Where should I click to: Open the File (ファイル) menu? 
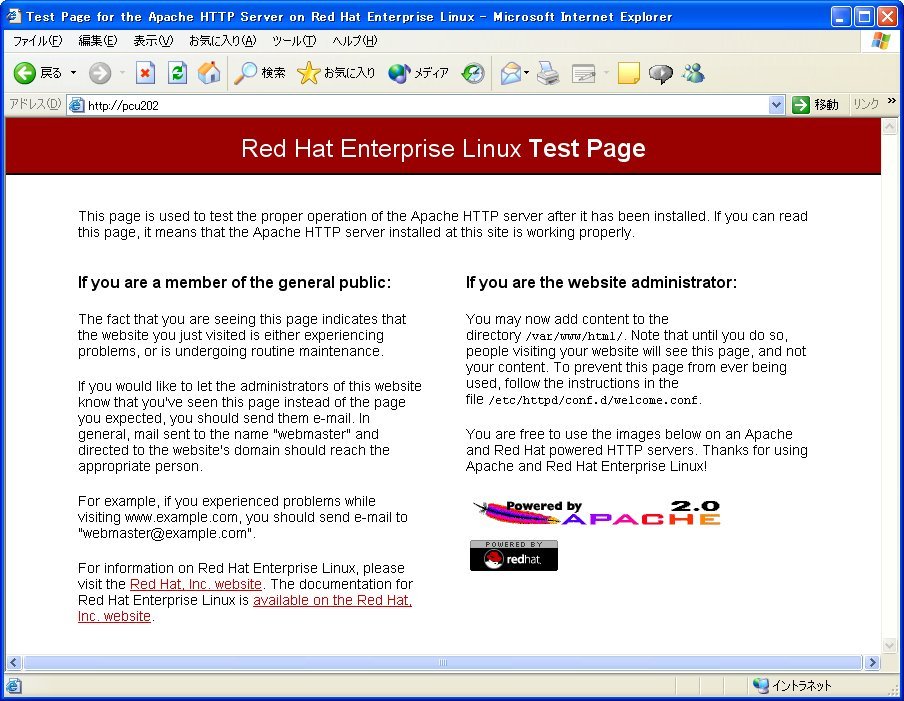click(x=37, y=41)
